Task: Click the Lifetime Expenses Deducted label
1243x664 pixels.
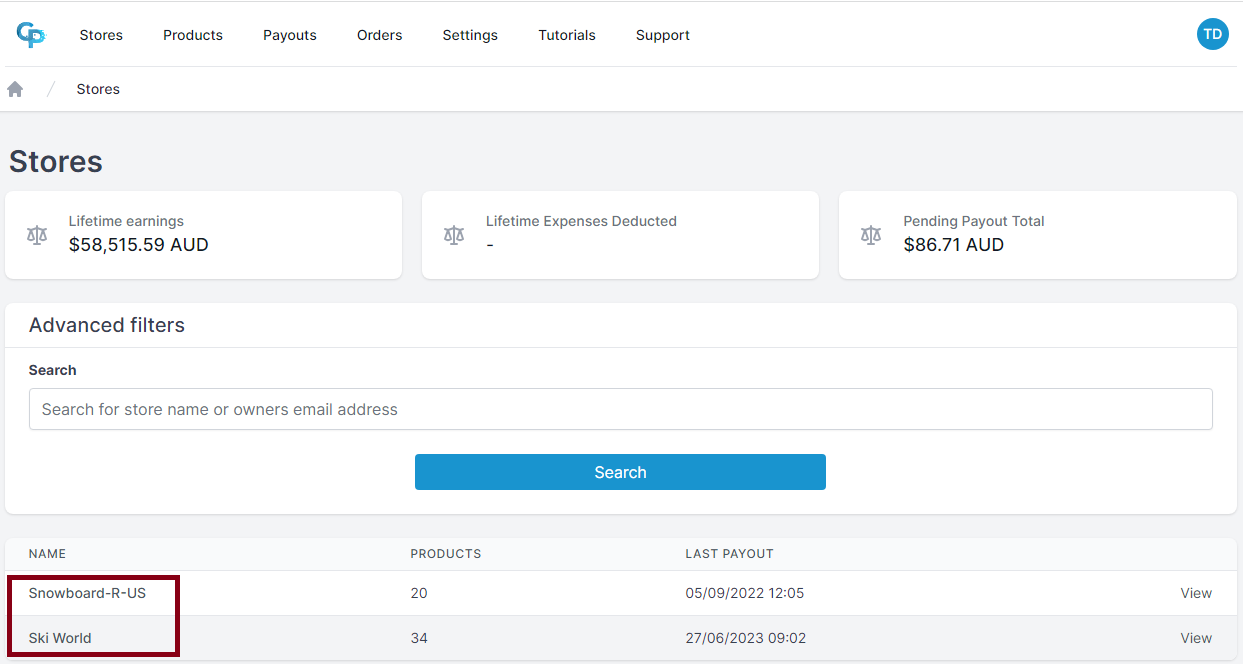Action: (581, 221)
